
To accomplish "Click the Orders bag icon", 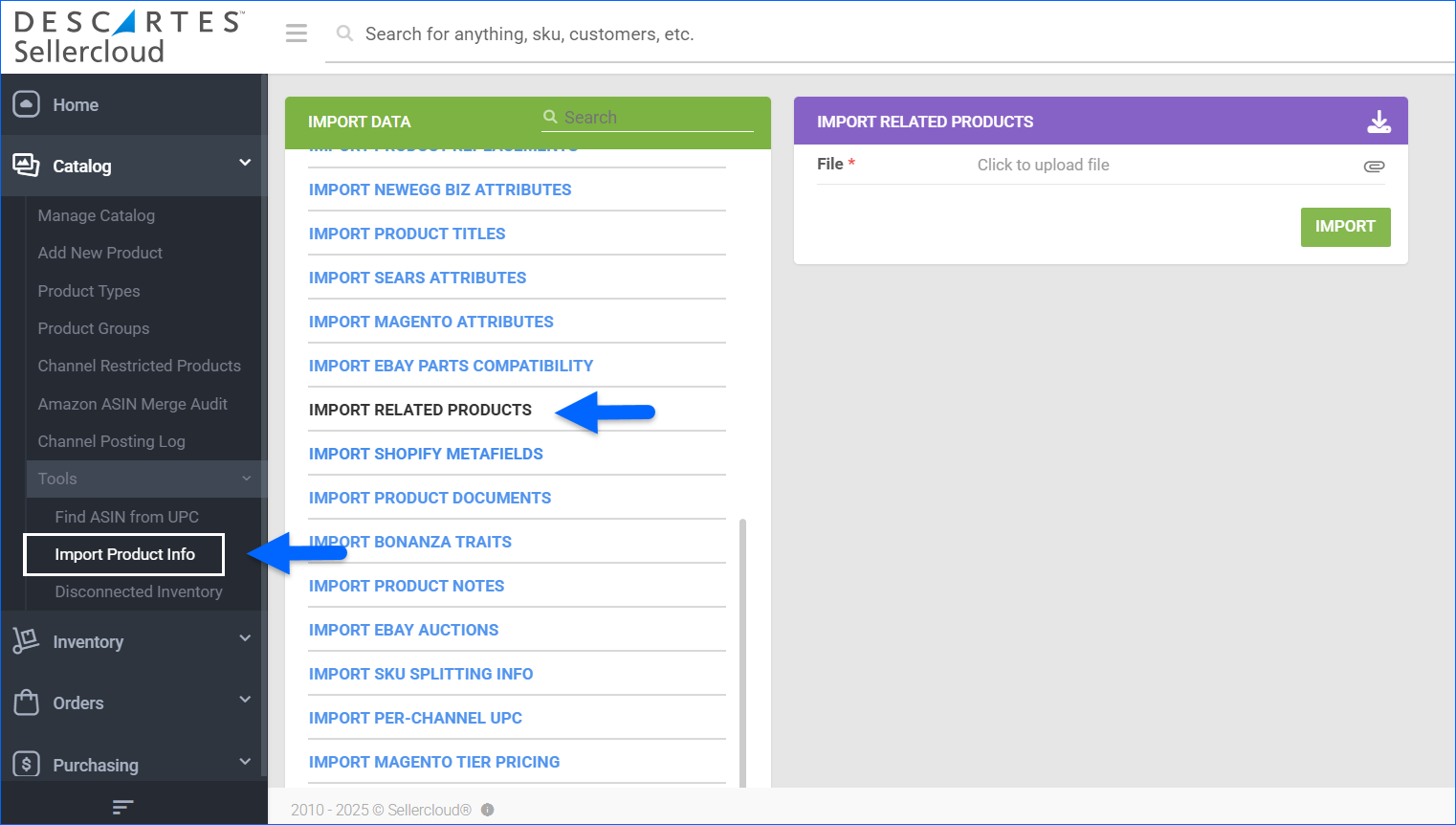I will (x=26, y=702).
